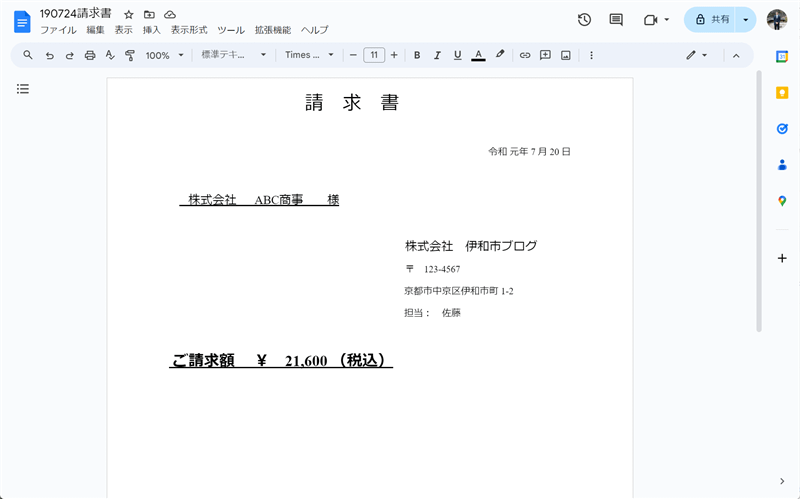Open the 編集 menu
This screenshot has width=800, height=499.
(x=95, y=30)
